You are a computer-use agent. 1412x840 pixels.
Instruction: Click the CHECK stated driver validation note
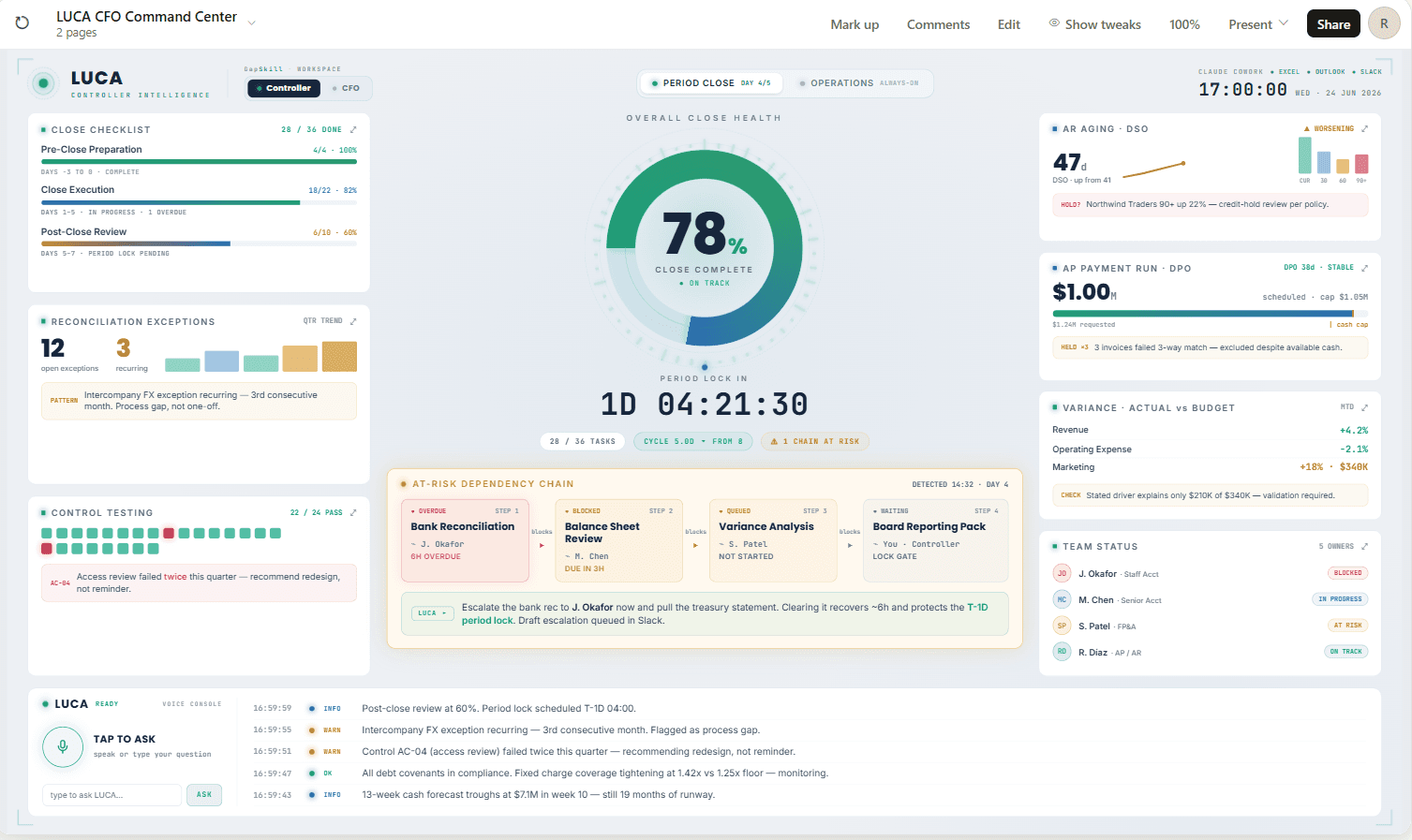(1210, 495)
